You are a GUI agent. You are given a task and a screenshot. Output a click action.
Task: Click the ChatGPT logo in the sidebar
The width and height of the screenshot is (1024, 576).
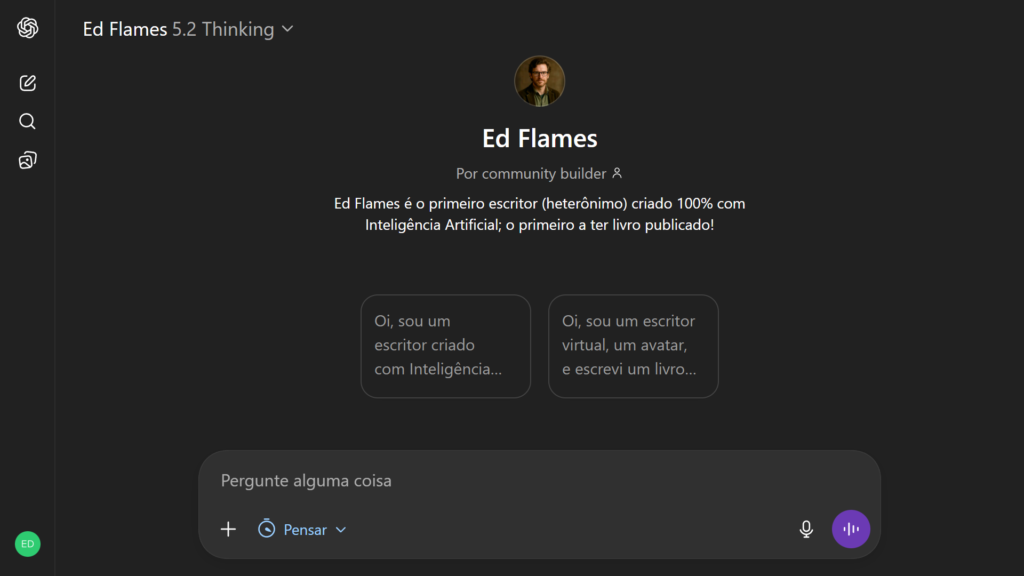point(27,28)
